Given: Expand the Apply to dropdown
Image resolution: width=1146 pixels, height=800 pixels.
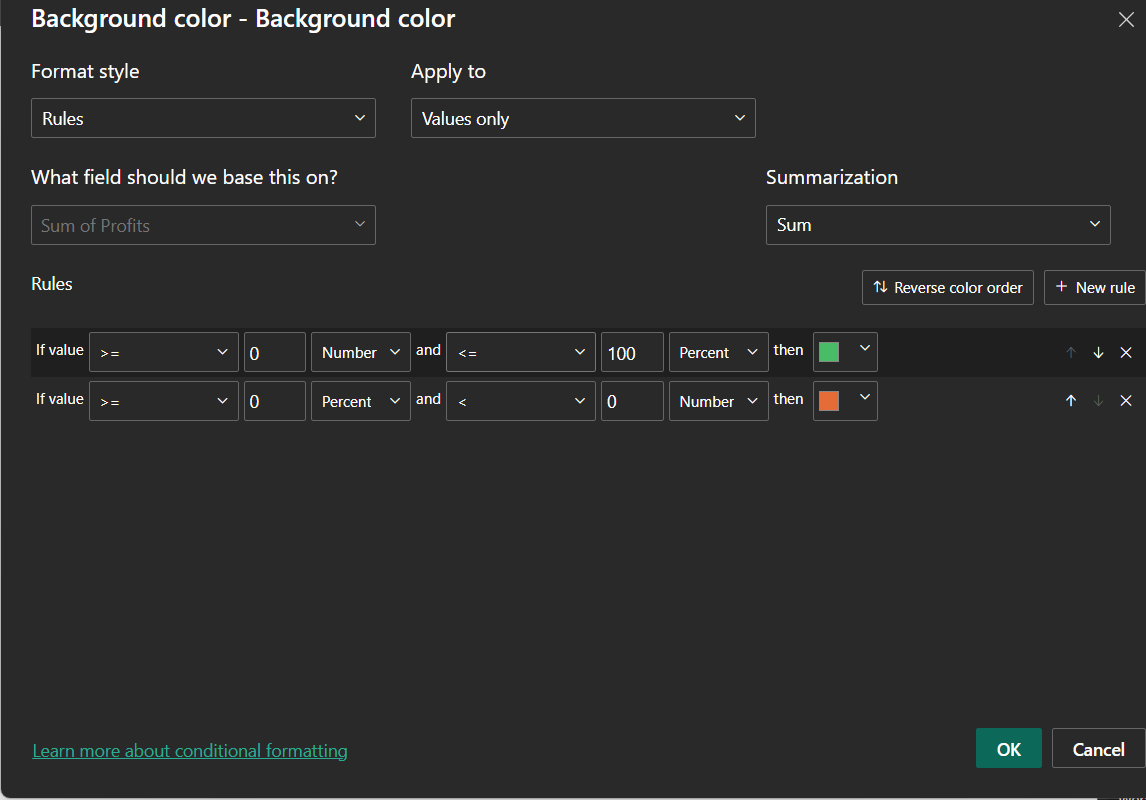Looking at the screenshot, I should (583, 118).
